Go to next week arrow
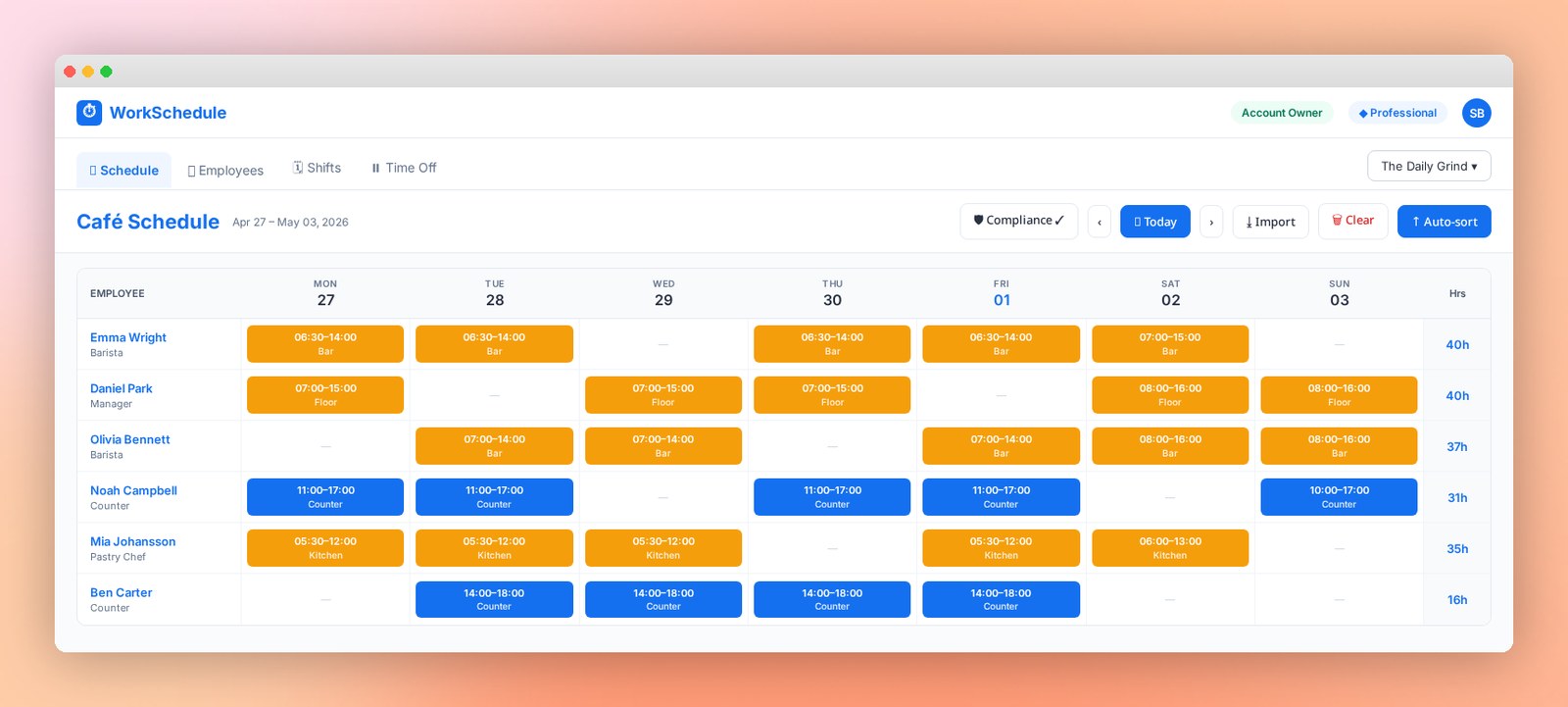Viewport: 1568px width, 707px height. pyautogui.click(x=1211, y=222)
